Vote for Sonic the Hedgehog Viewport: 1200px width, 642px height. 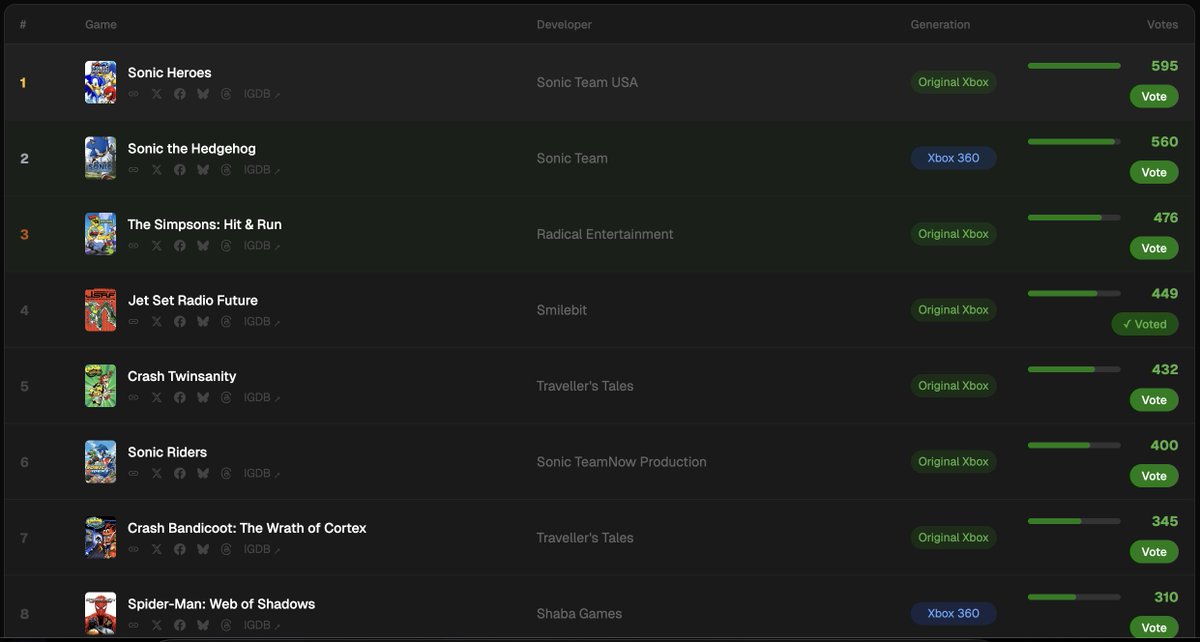pos(1154,173)
